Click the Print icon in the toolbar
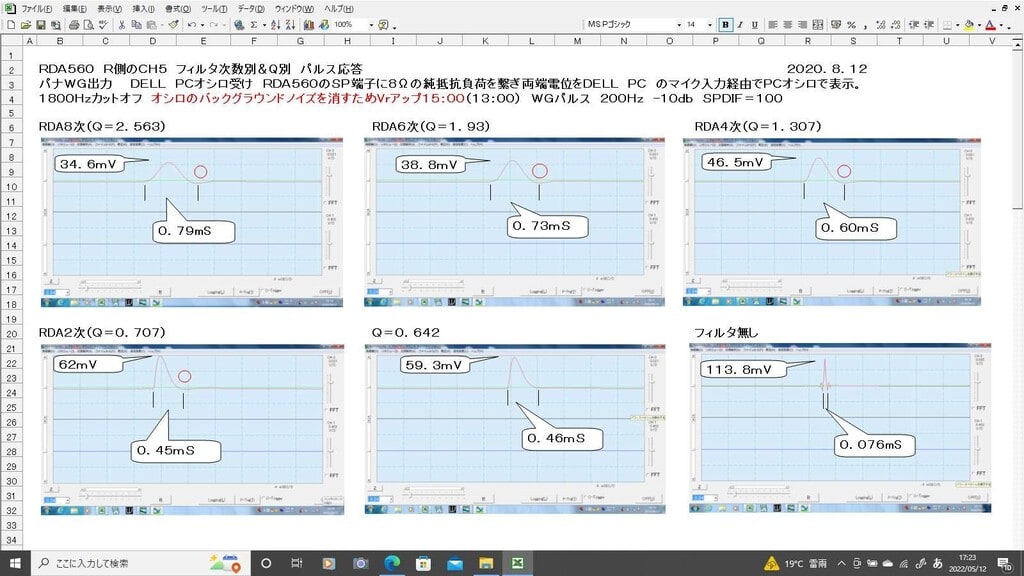1024x576 pixels. [x=74, y=25]
